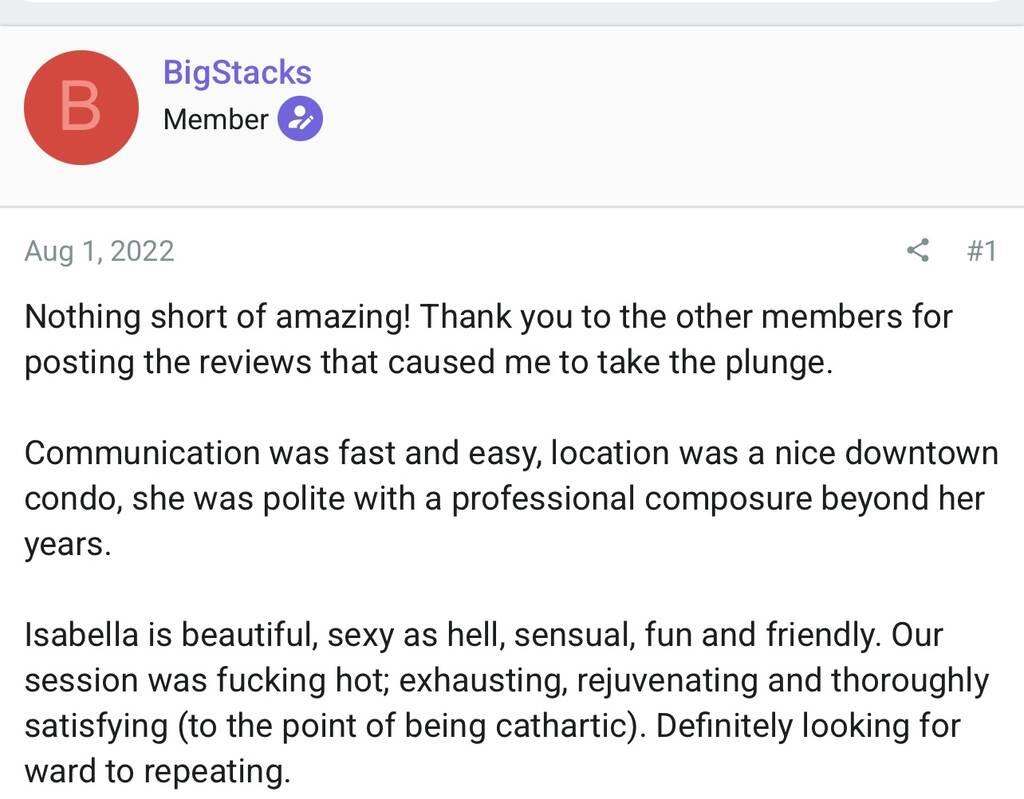The image size is (1024, 799).
Task: Click the Member user title label
Action: (215, 119)
